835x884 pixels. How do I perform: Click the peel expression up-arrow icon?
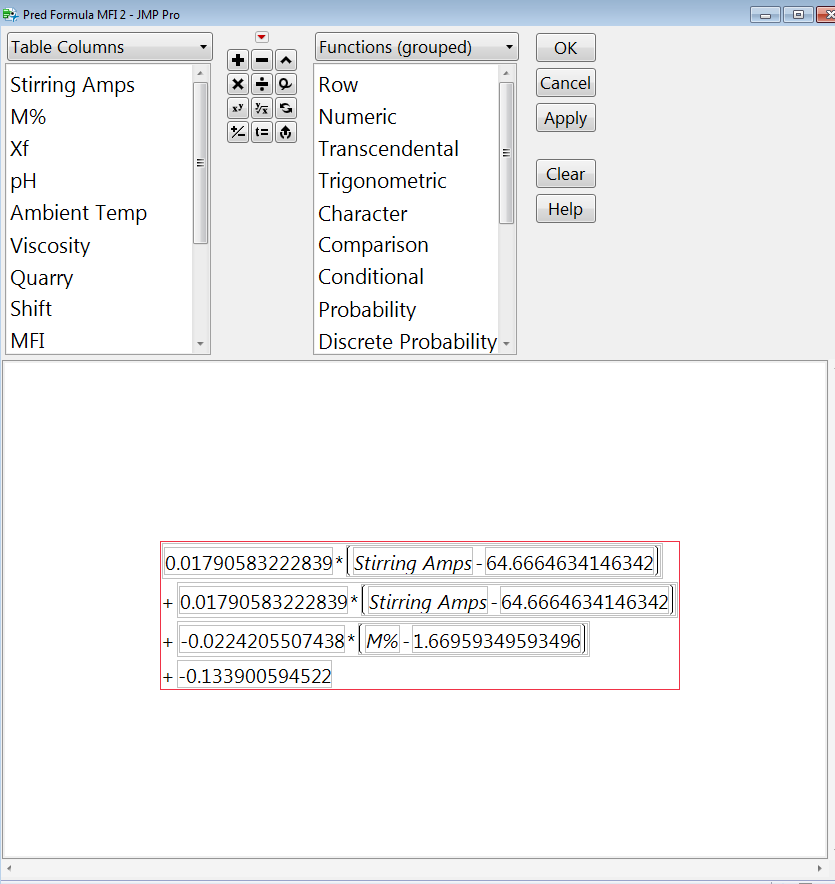pos(285,132)
